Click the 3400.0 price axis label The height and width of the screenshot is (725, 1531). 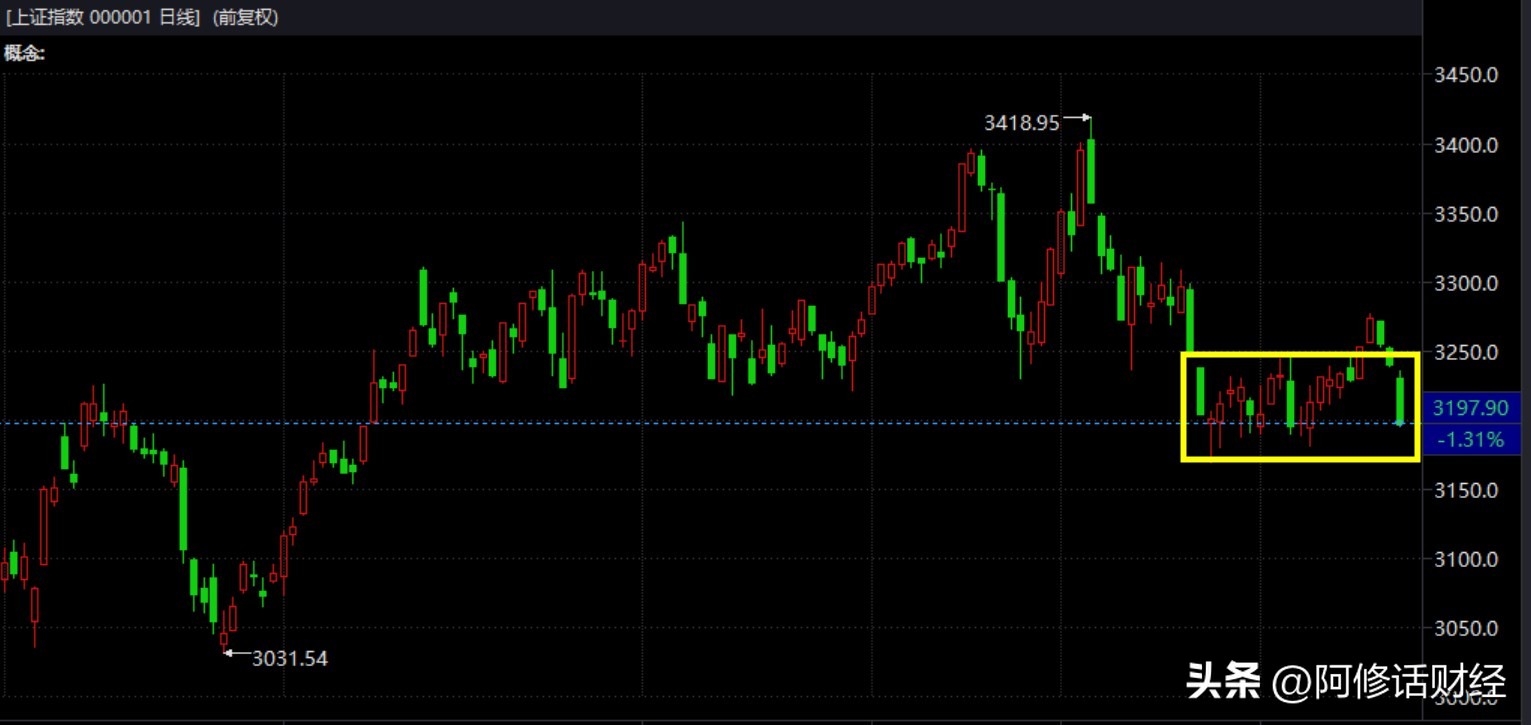point(1465,145)
